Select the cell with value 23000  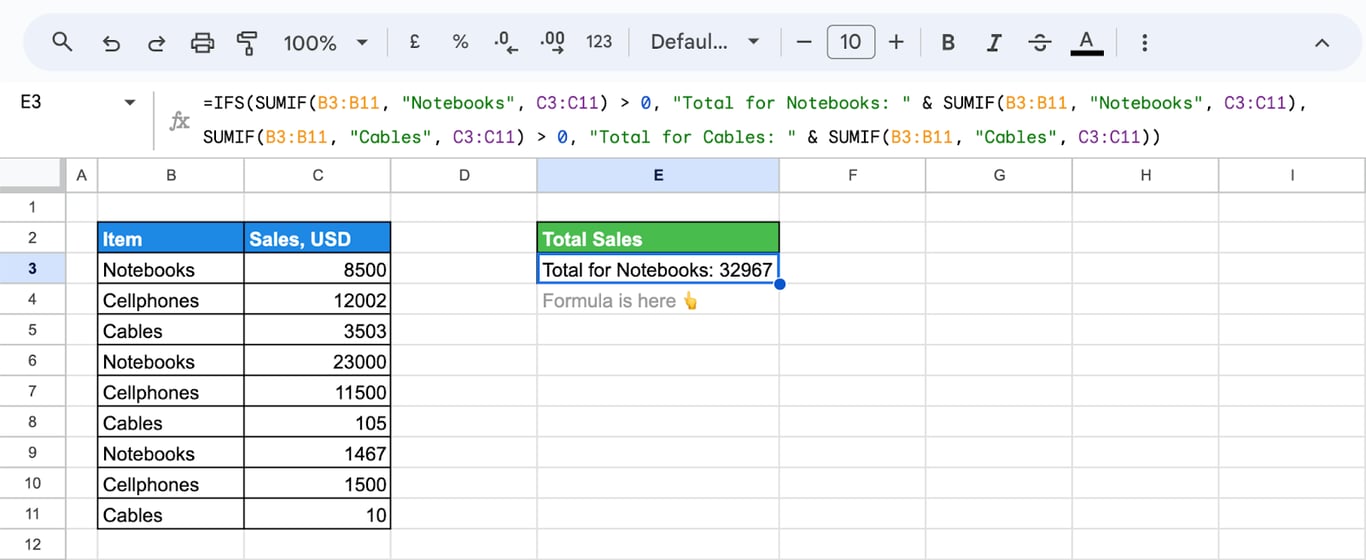point(317,362)
